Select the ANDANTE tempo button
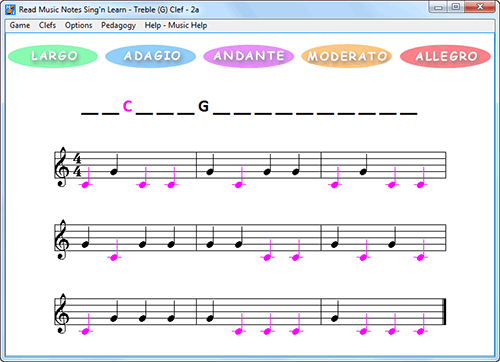 (249, 56)
